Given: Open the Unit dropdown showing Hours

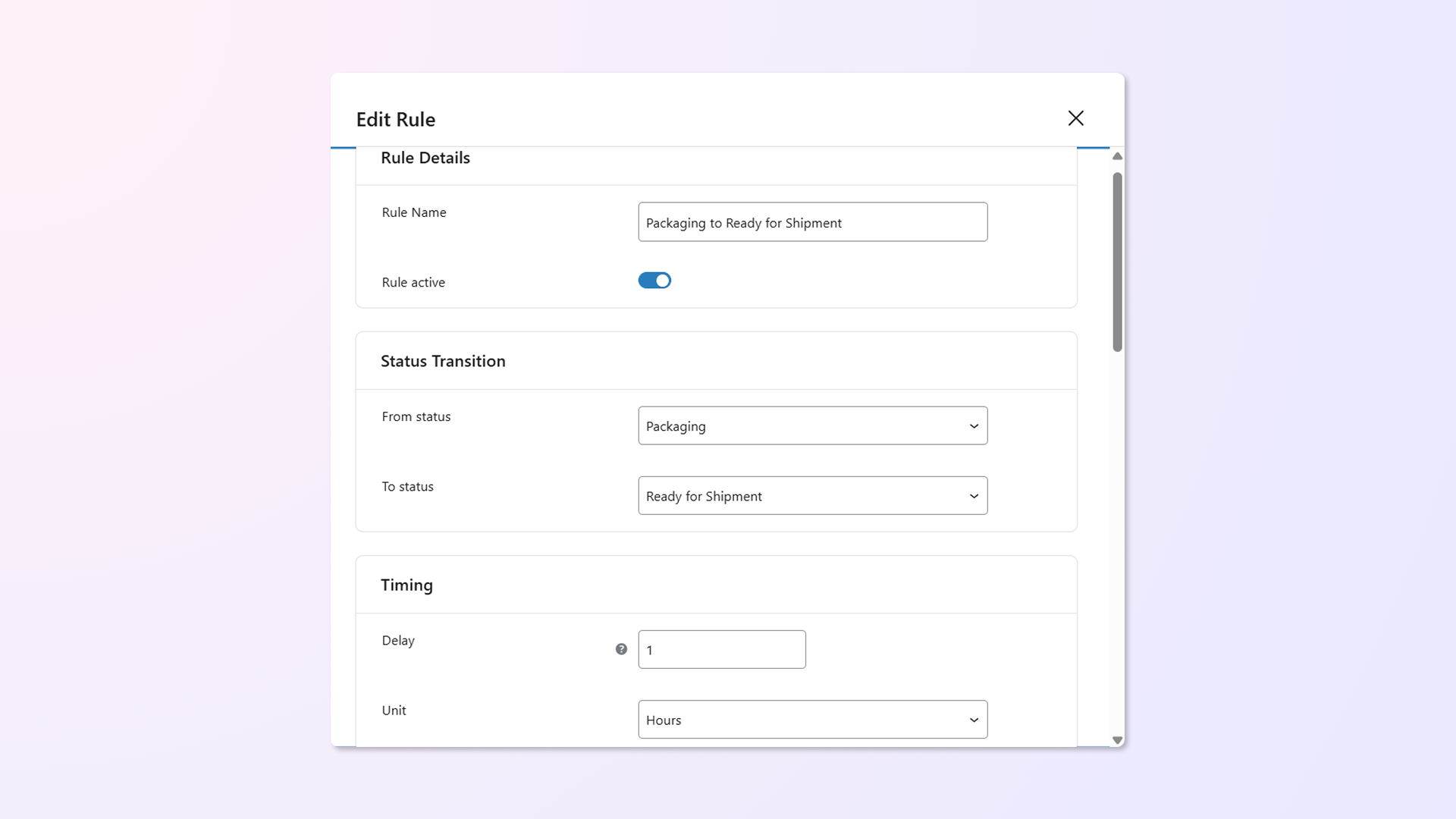Looking at the screenshot, I should click(x=812, y=719).
